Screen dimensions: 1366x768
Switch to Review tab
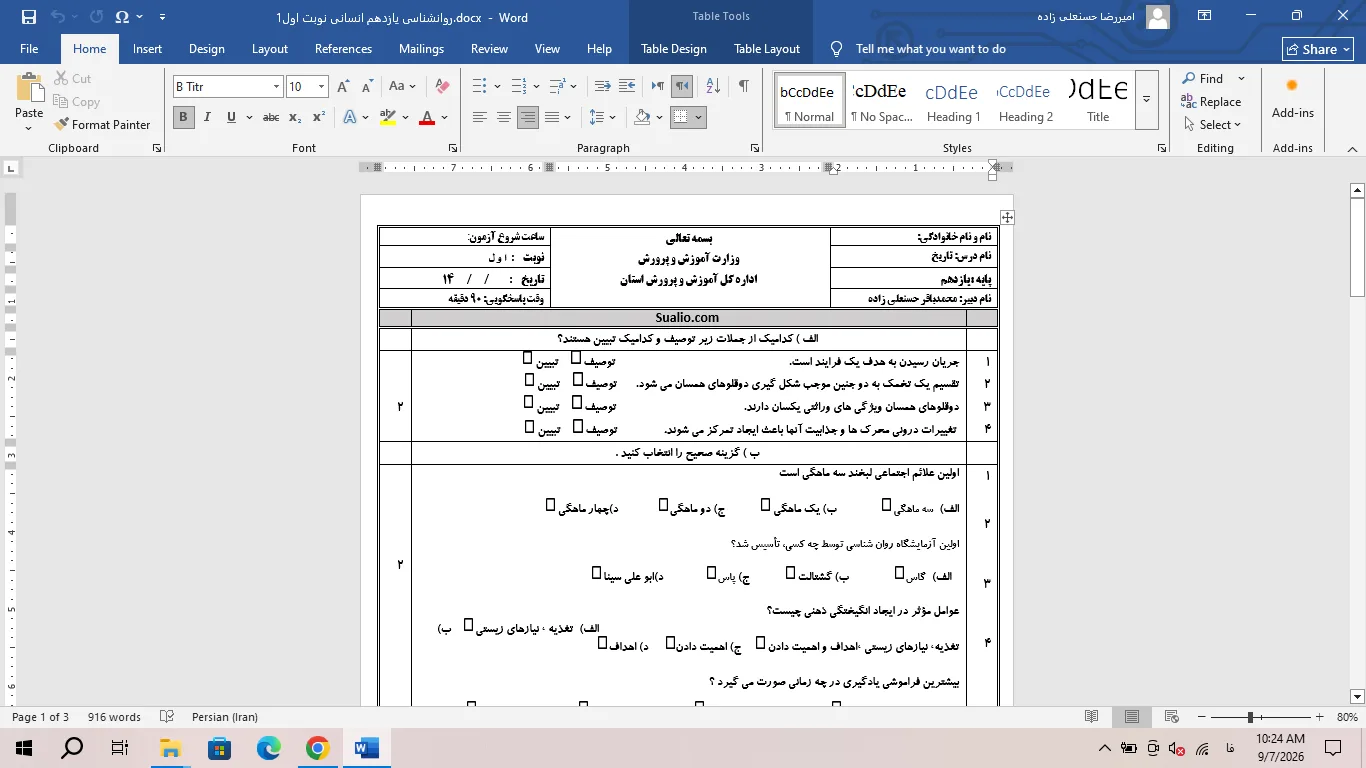[x=489, y=49]
